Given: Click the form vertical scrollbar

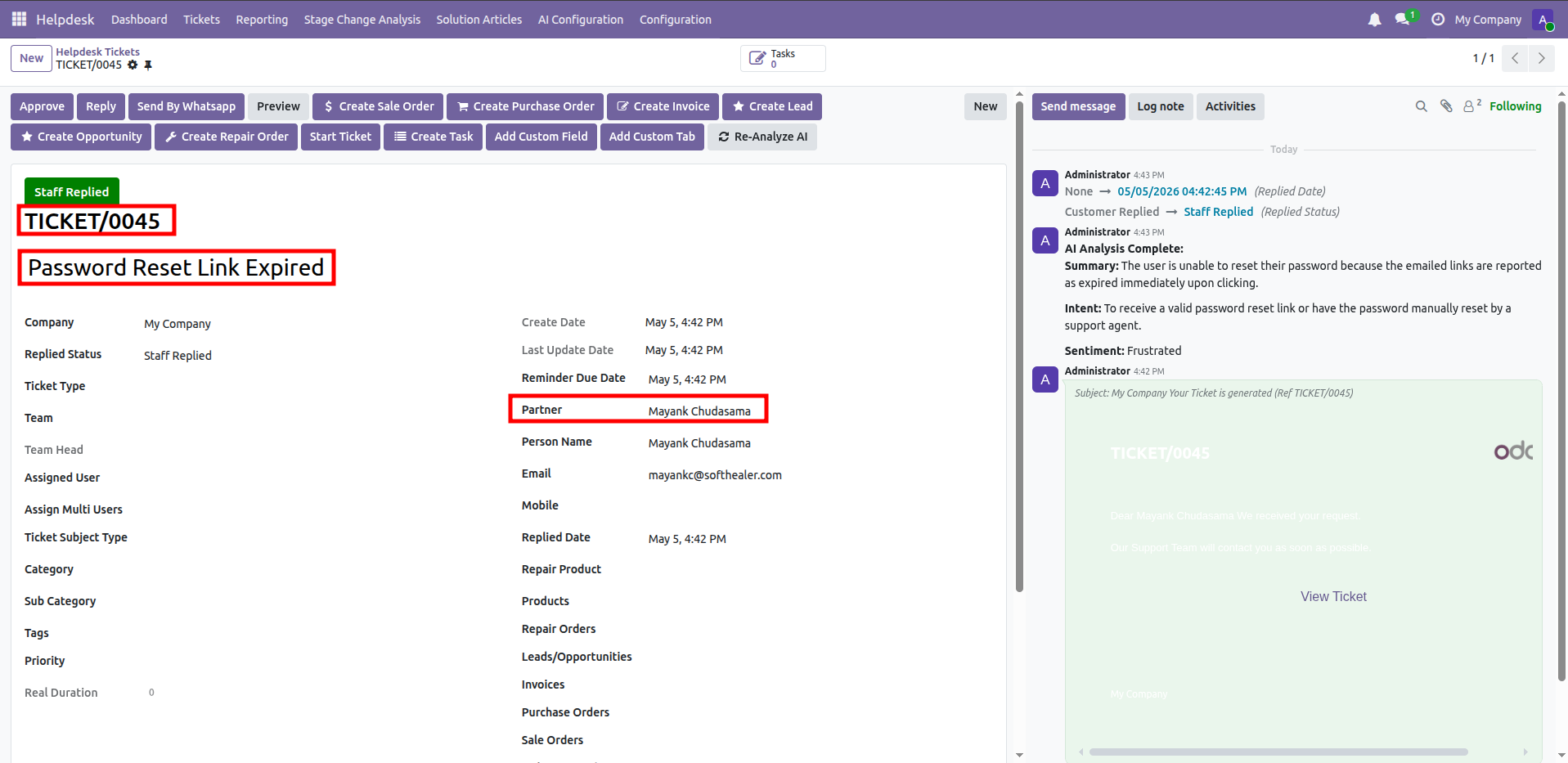Looking at the screenshot, I should click(1019, 346).
